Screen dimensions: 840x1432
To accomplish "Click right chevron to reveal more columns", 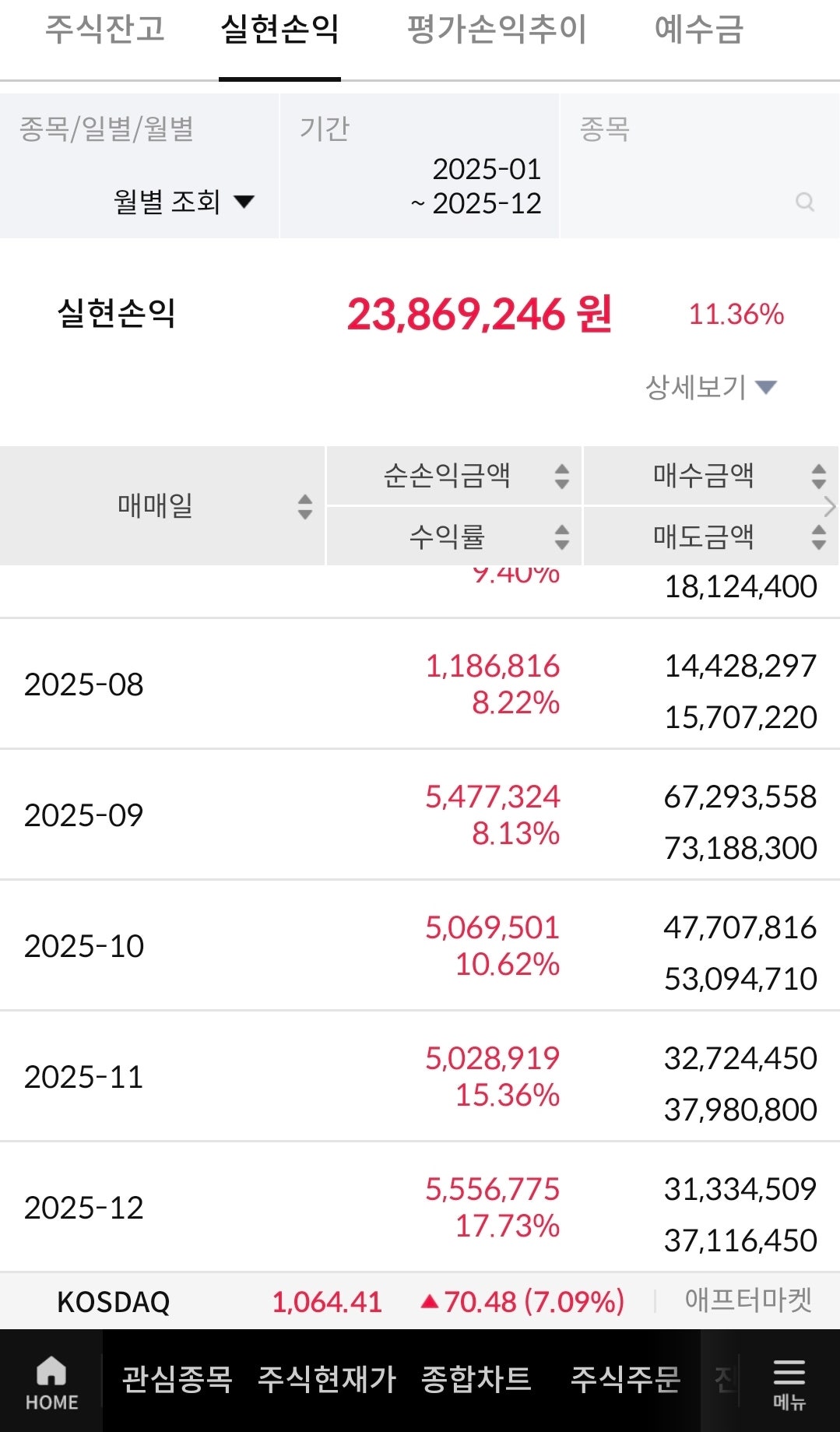I will (x=831, y=506).
